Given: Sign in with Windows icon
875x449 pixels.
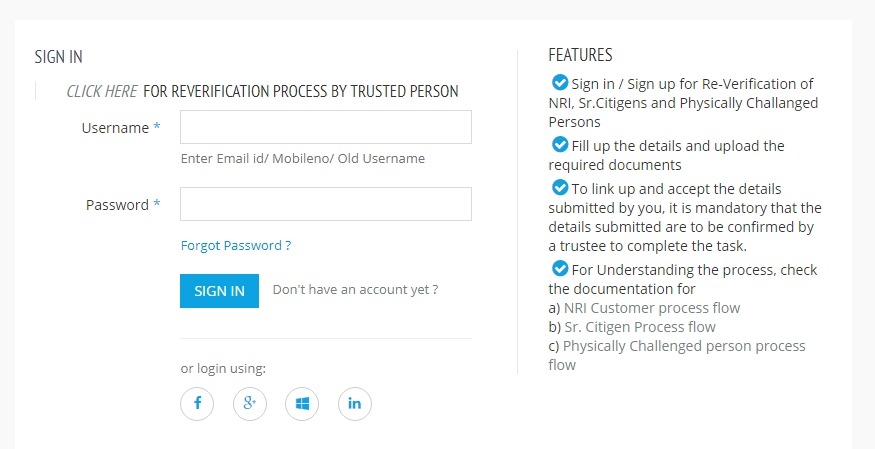Looking at the screenshot, I should pyautogui.click(x=302, y=404).
